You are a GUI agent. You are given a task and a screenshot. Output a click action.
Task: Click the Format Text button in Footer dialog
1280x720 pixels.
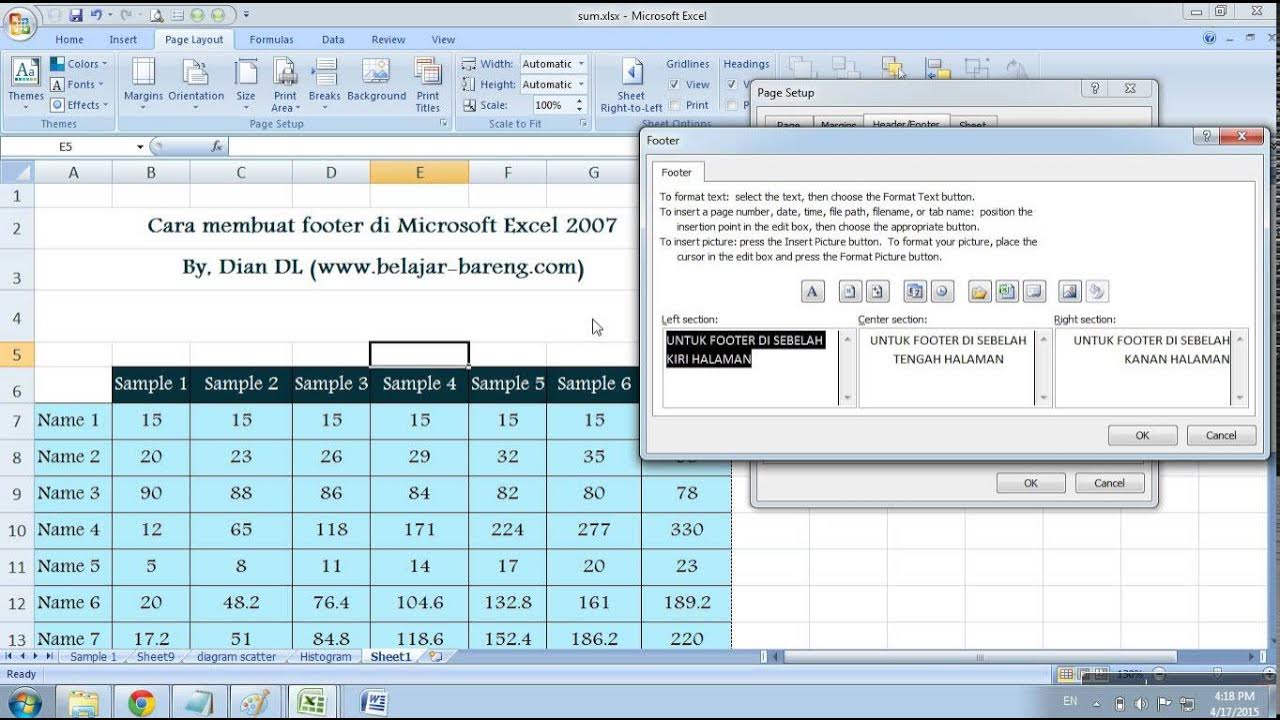click(x=812, y=292)
